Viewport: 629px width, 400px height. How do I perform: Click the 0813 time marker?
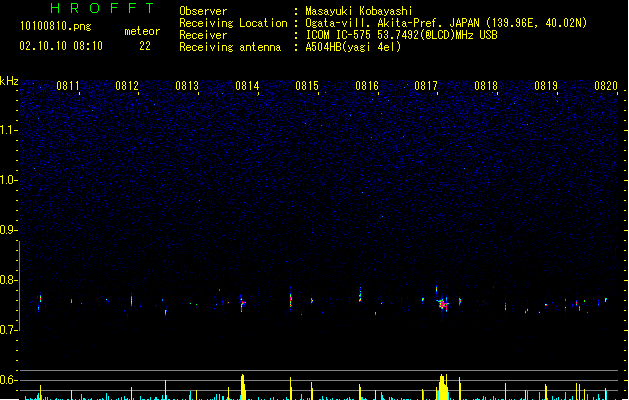pos(187,86)
